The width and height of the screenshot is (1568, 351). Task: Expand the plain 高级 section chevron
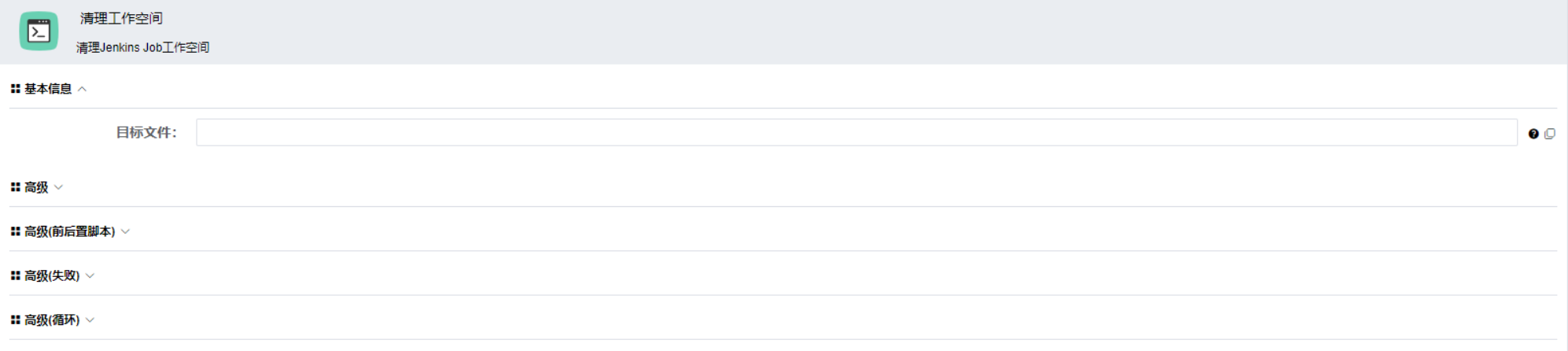point(59,187)
